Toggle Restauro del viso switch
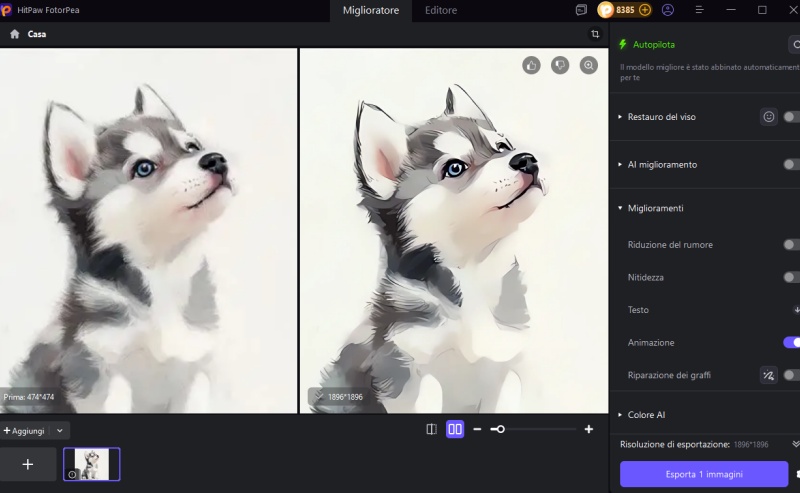800x493 pixels. coord(792,117)
